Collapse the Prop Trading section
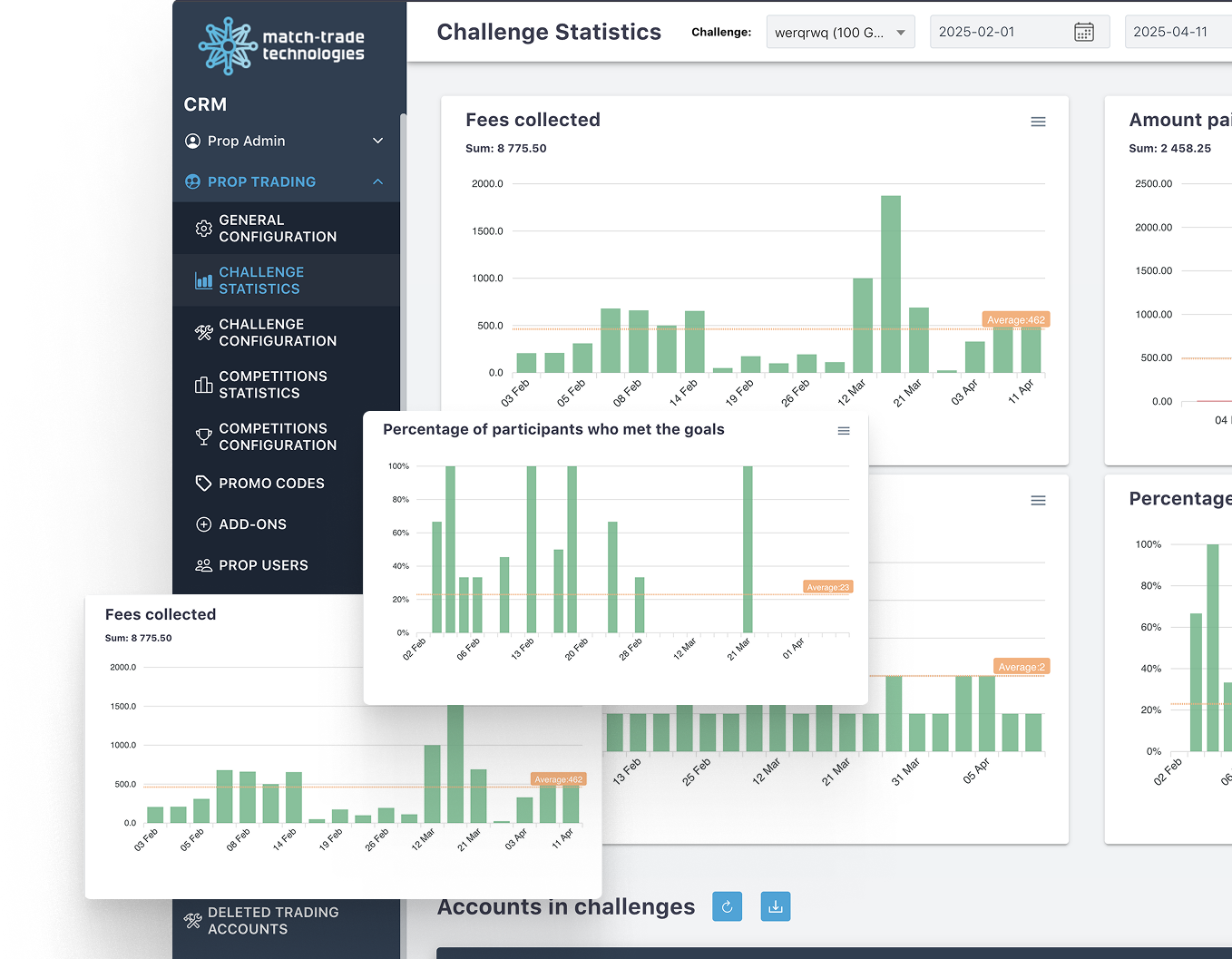This screenshot has height=959, width=1232. point(377,181)
